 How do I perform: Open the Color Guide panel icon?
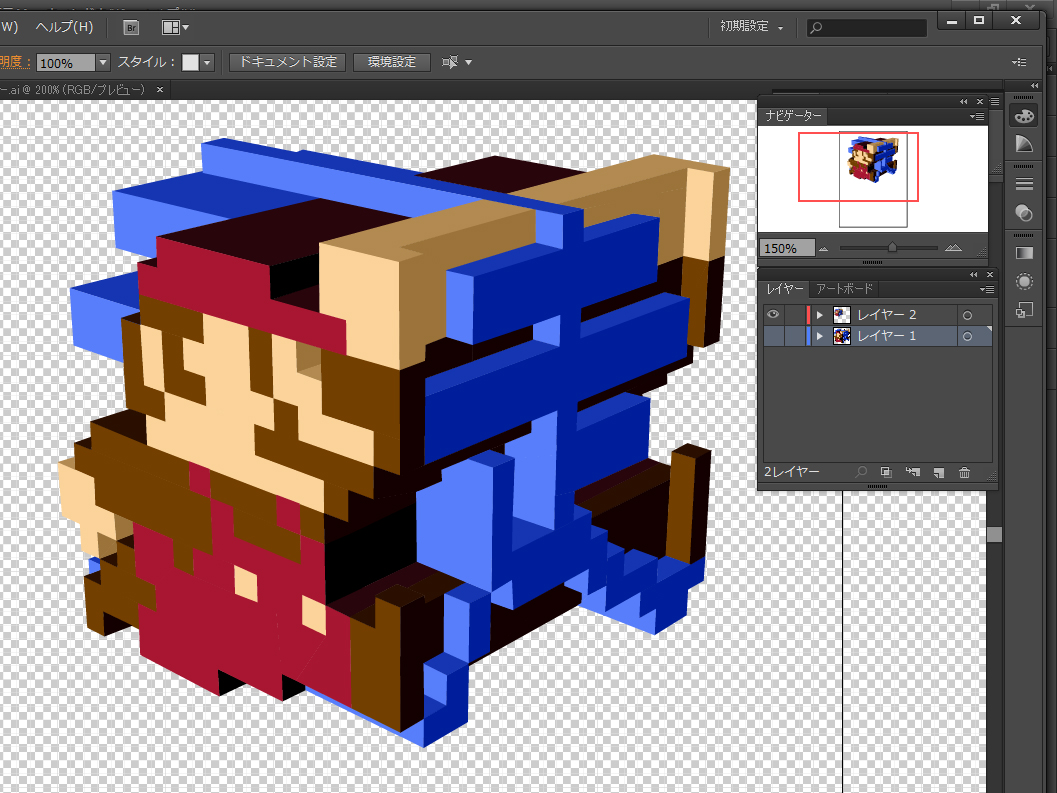point(1024,144)
